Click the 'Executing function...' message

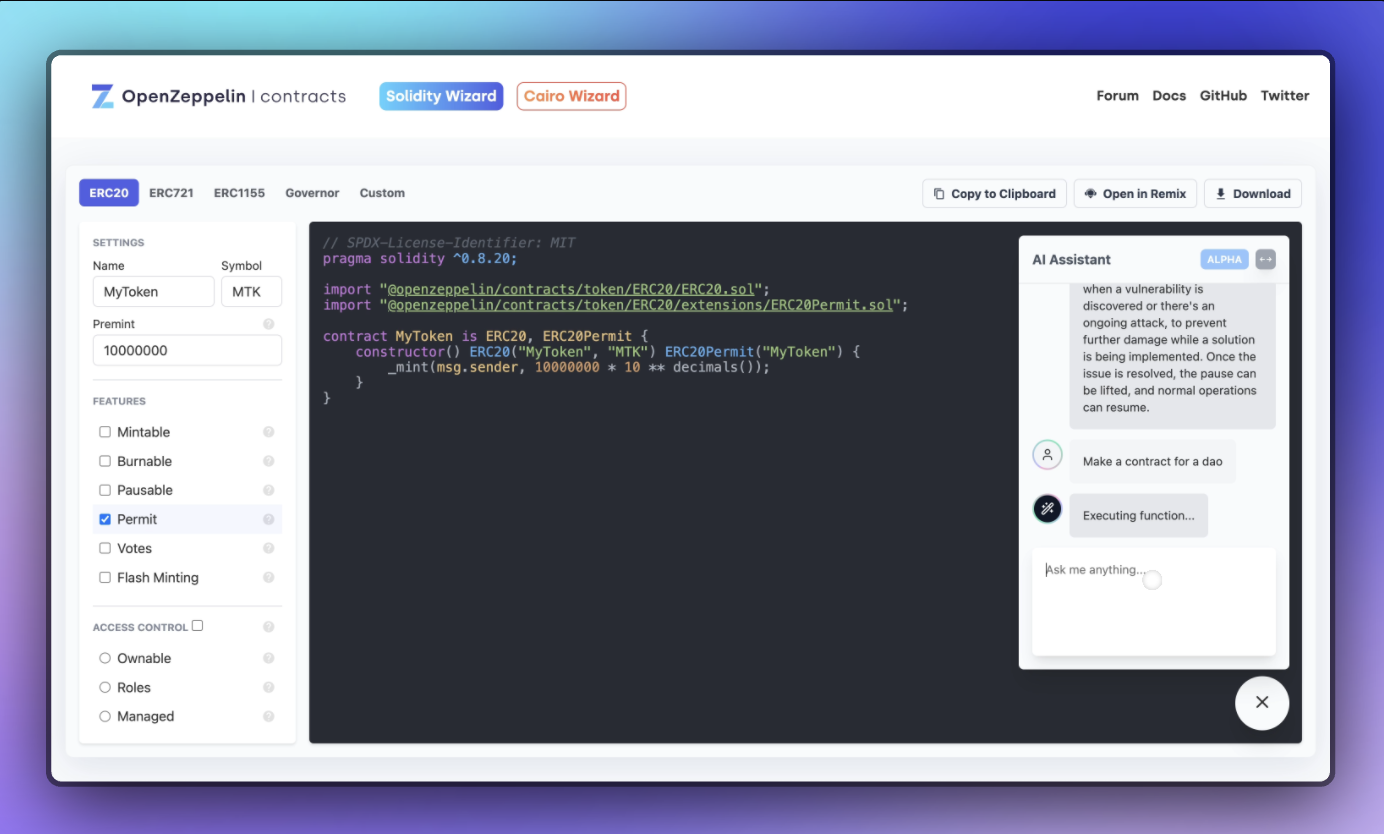click(x=1138, y=516)
